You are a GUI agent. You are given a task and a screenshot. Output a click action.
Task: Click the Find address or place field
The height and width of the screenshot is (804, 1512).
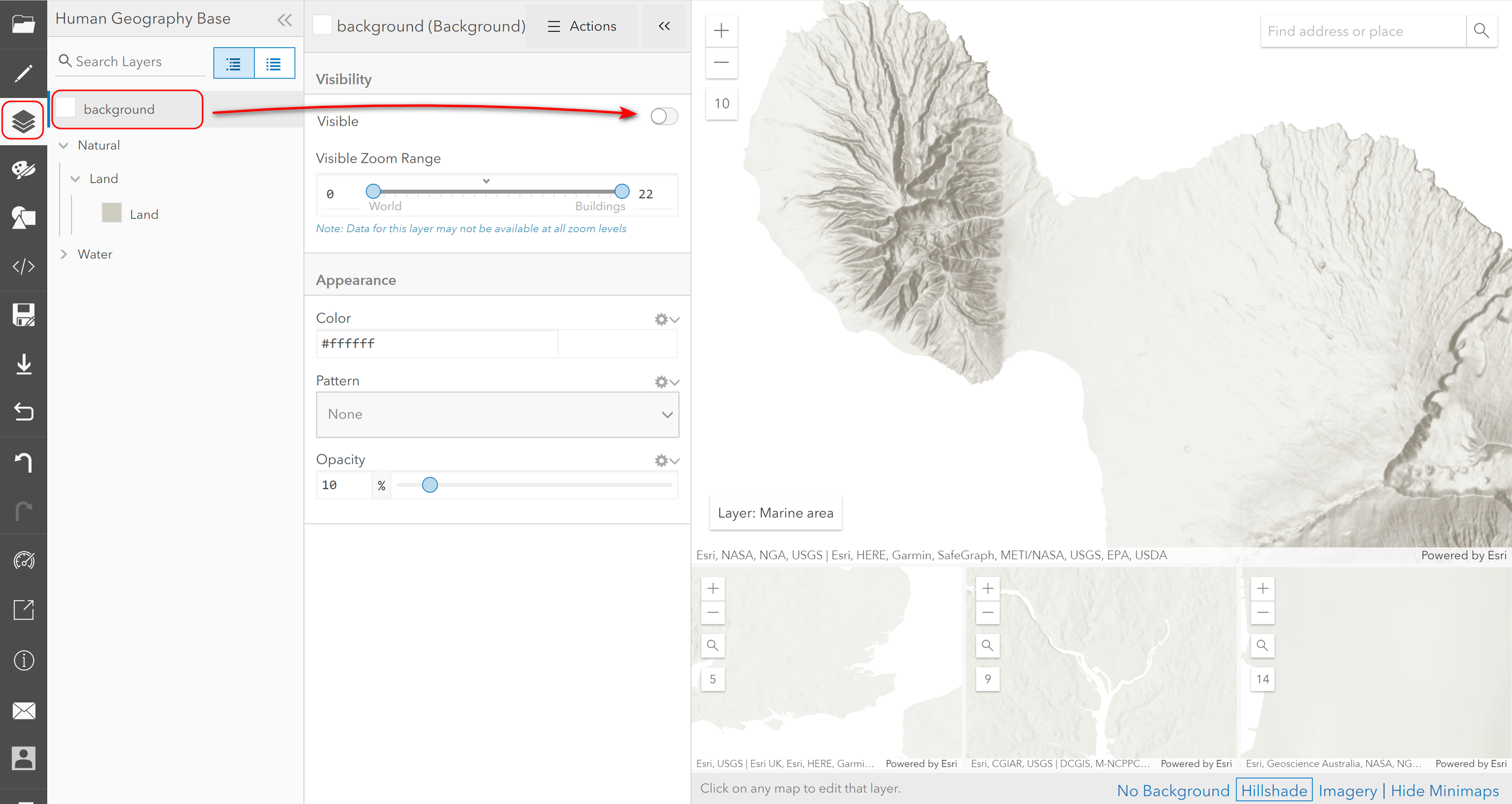click(x=1363, y=31)
